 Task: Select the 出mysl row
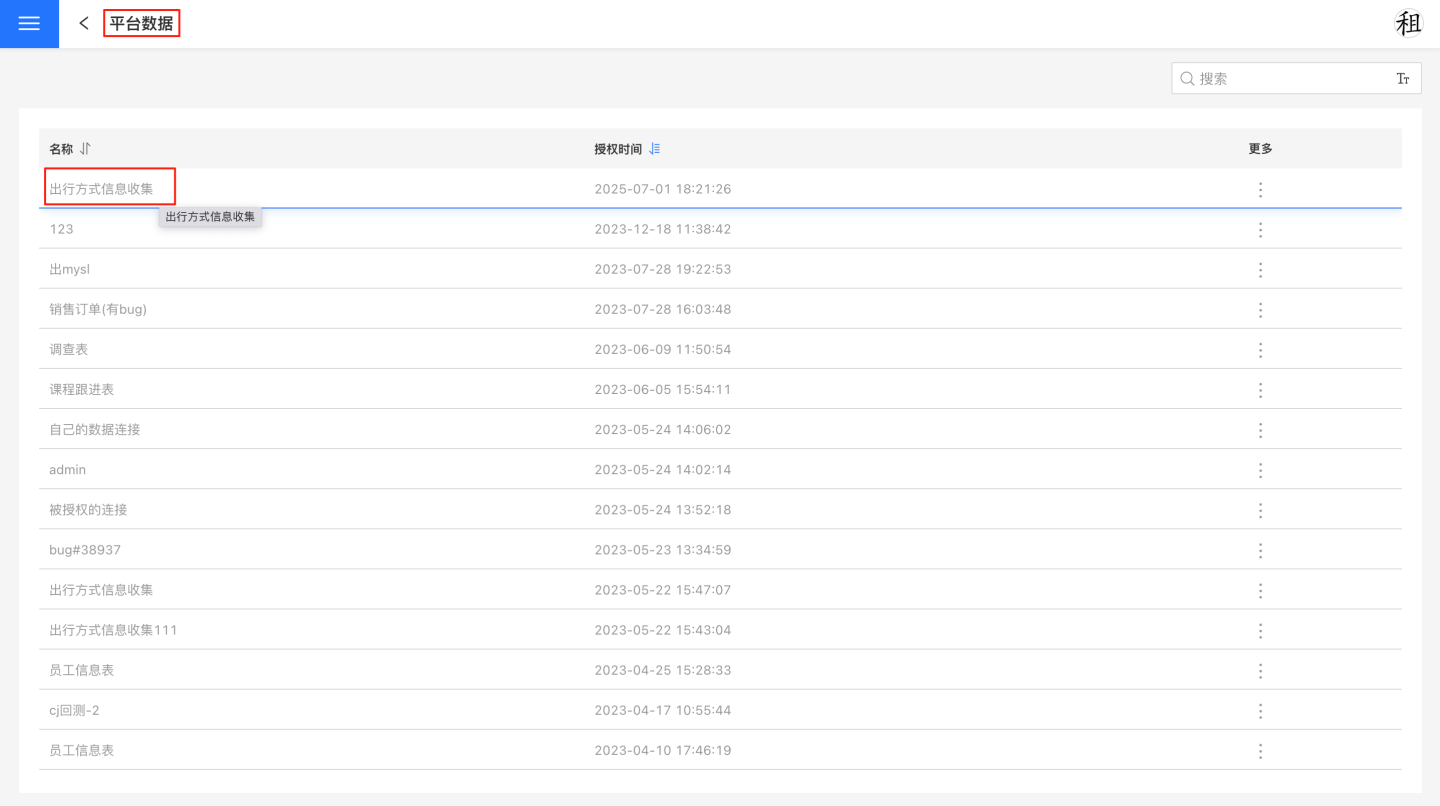pos(70,270)
